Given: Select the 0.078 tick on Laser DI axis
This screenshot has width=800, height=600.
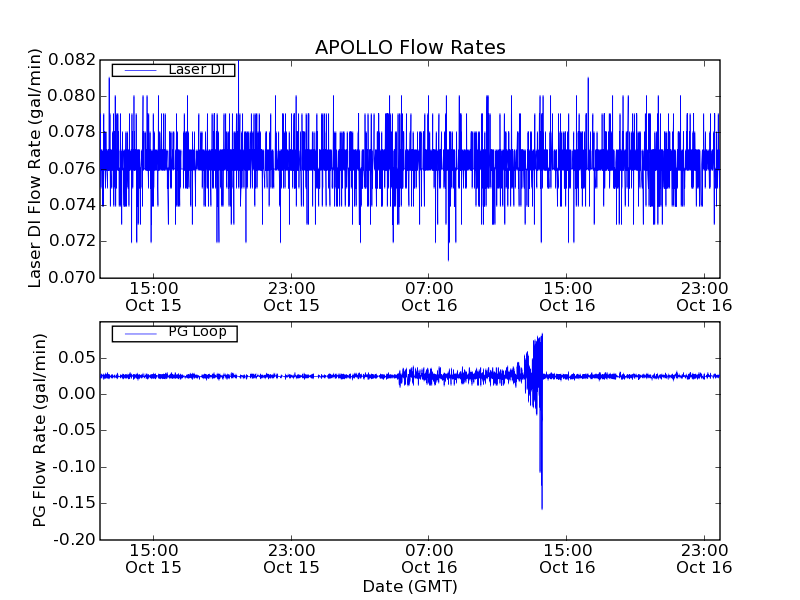Looking at the screenshot, I should coord(72,132).
